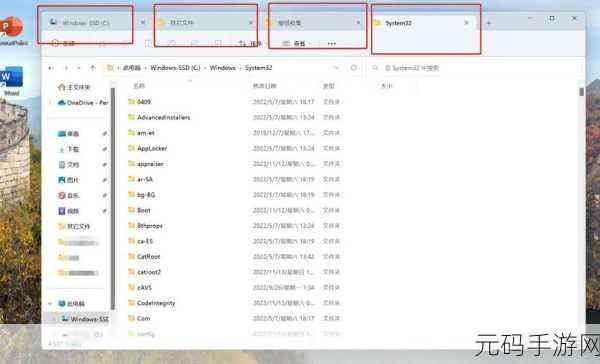Select This PC (此电脑) in sidebar
This screenshot has height=364, width=600.
(71, 304)
